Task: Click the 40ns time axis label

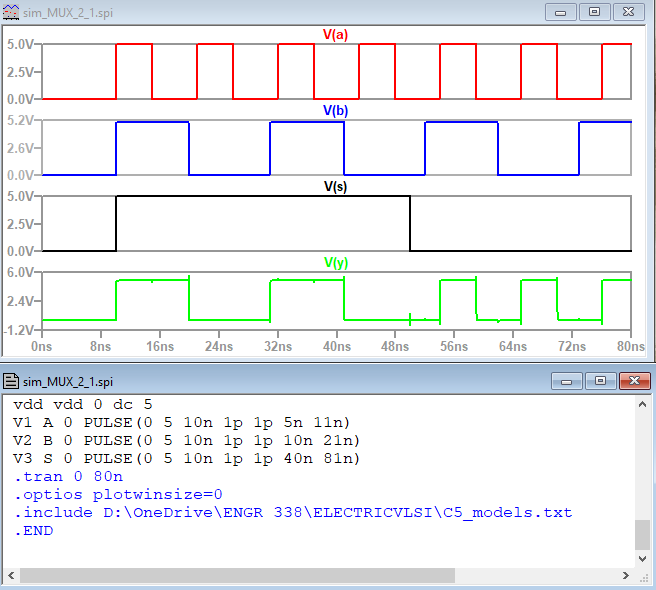Action: click(337, 346)
